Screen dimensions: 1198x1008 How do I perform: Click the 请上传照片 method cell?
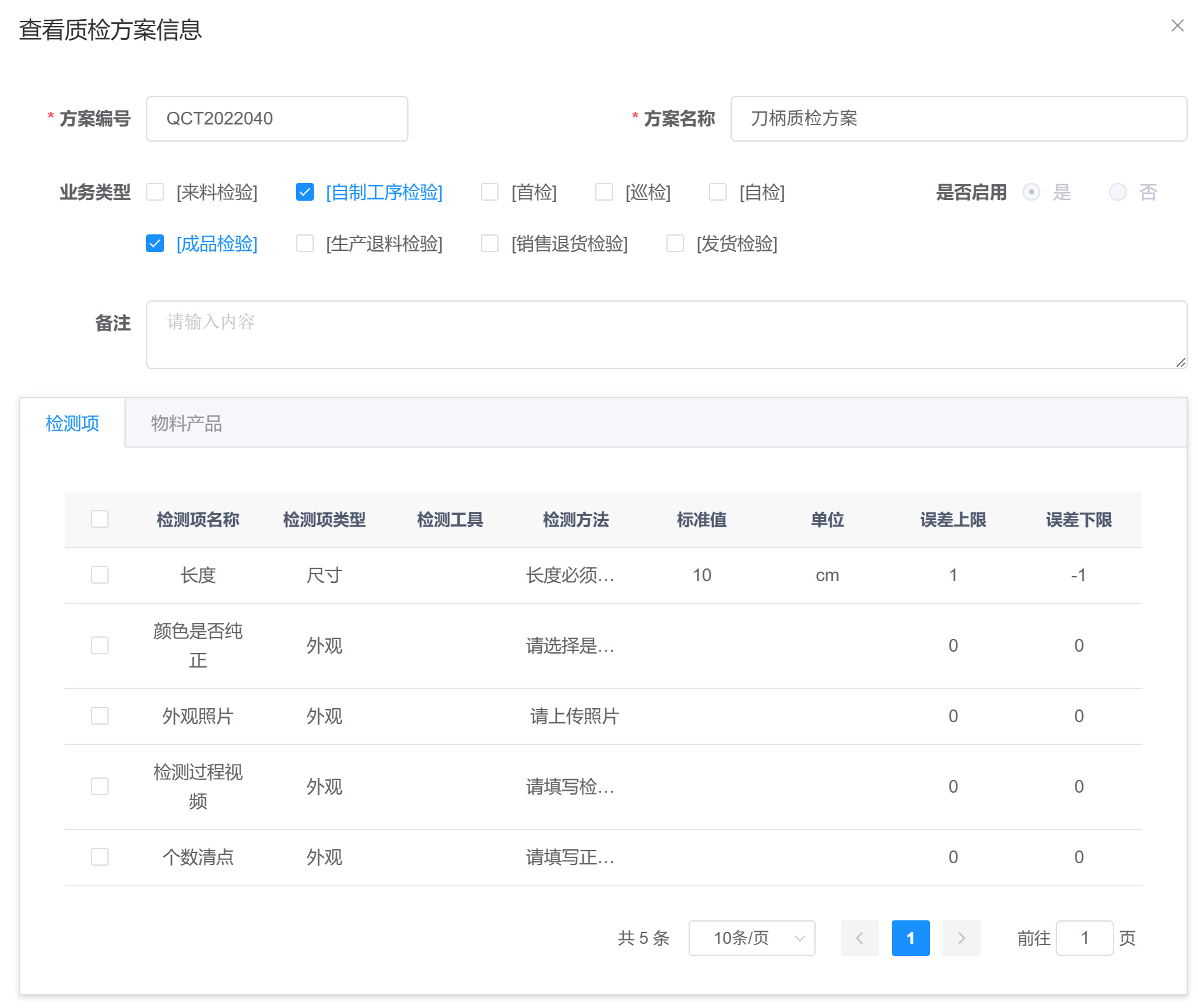pos(575,716)
